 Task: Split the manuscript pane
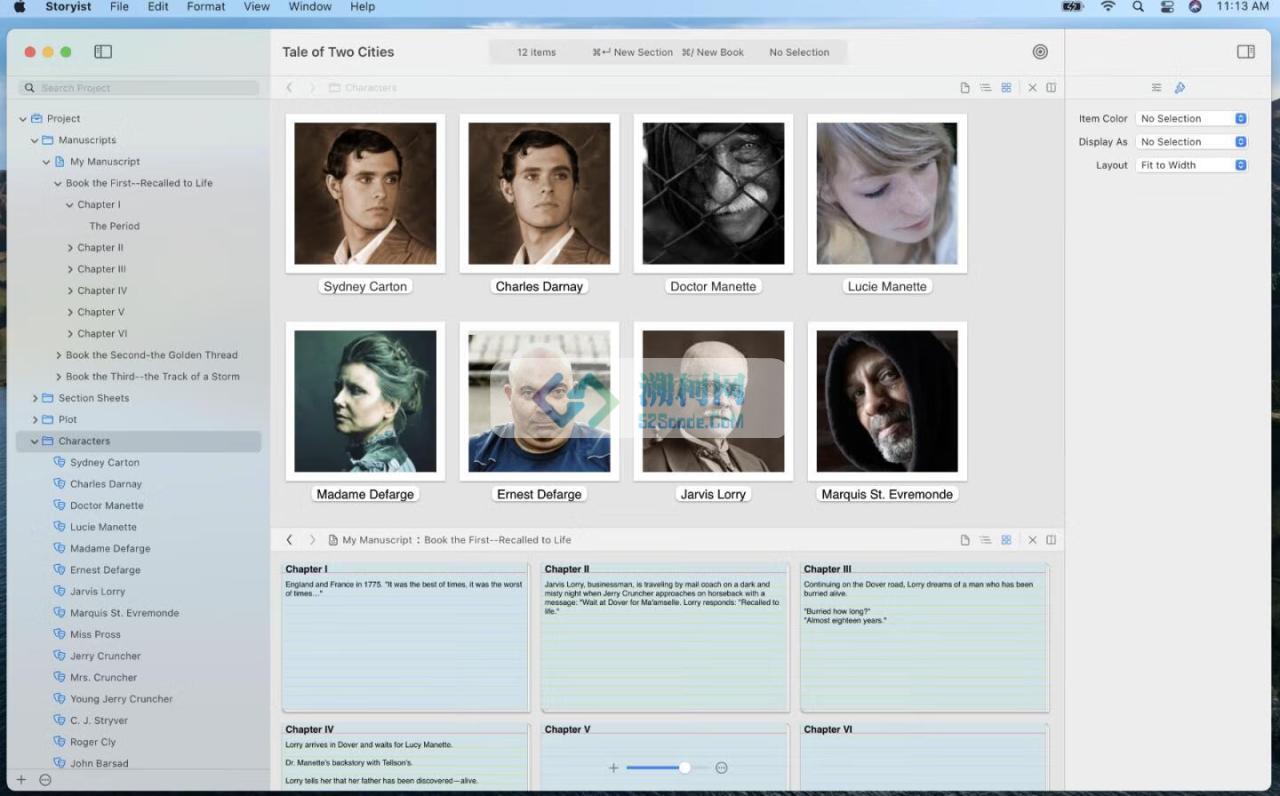[1051, 540]
